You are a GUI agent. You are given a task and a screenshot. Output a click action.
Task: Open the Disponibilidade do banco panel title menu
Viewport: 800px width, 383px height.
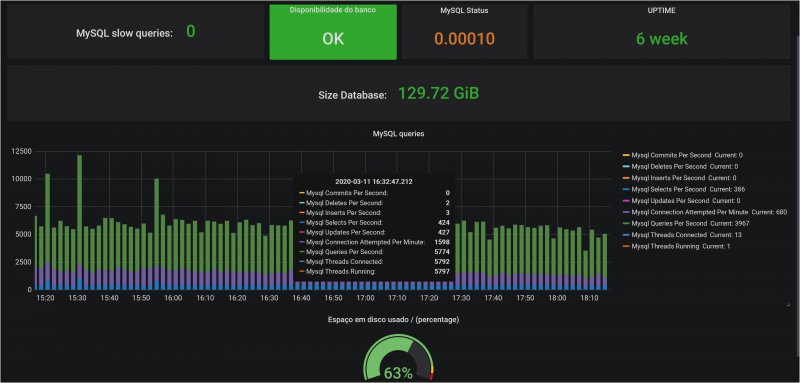click(333, 10)
